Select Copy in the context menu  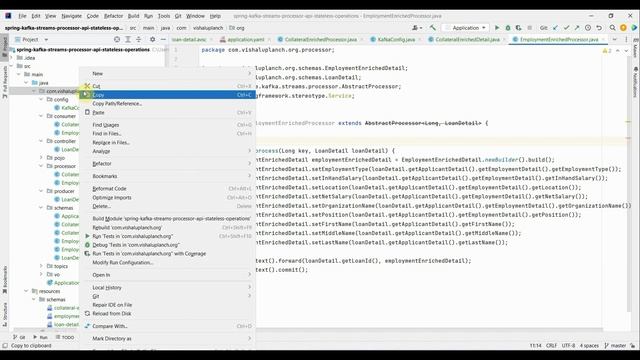[x=167, y=95]
